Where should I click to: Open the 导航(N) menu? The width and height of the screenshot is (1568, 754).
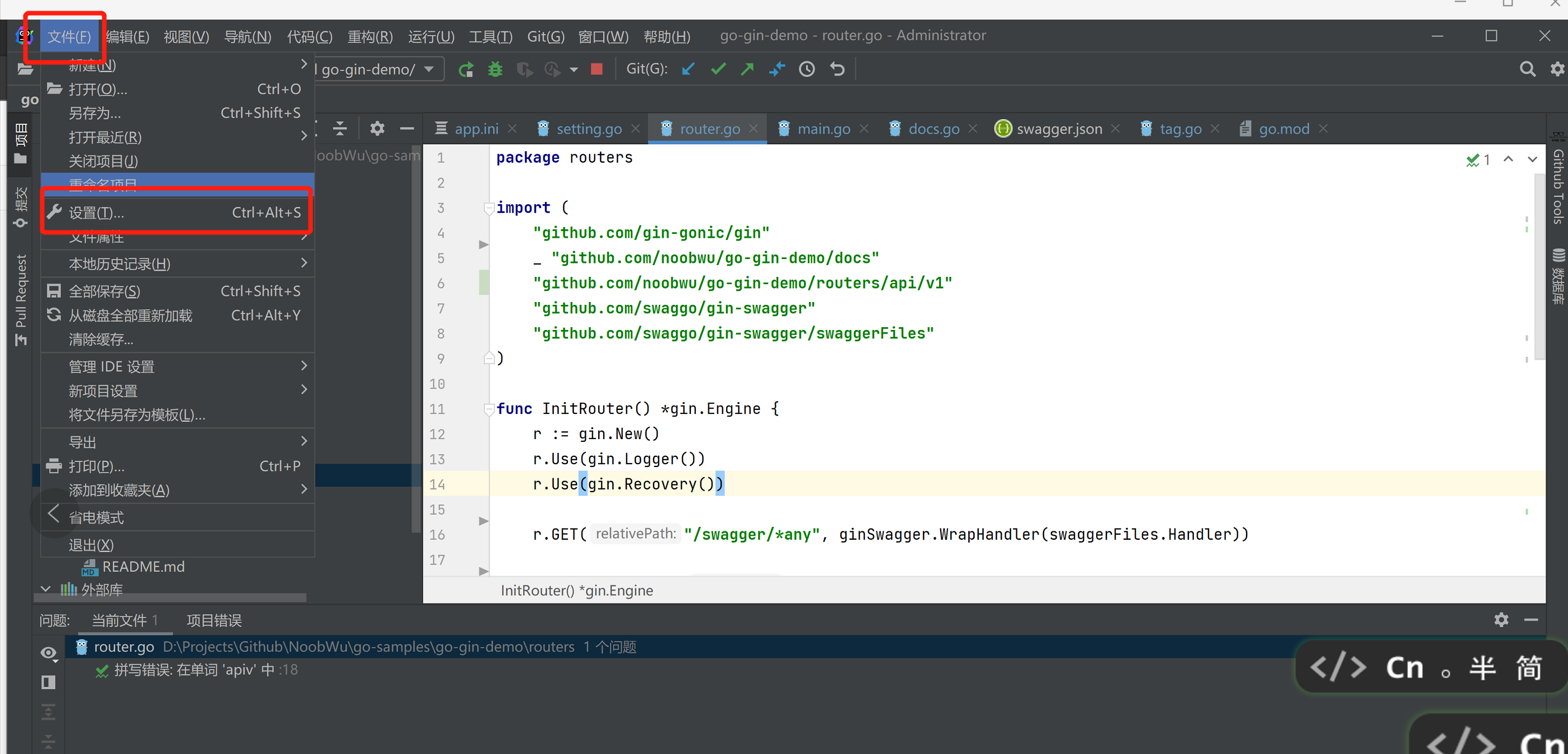[248, 36]
